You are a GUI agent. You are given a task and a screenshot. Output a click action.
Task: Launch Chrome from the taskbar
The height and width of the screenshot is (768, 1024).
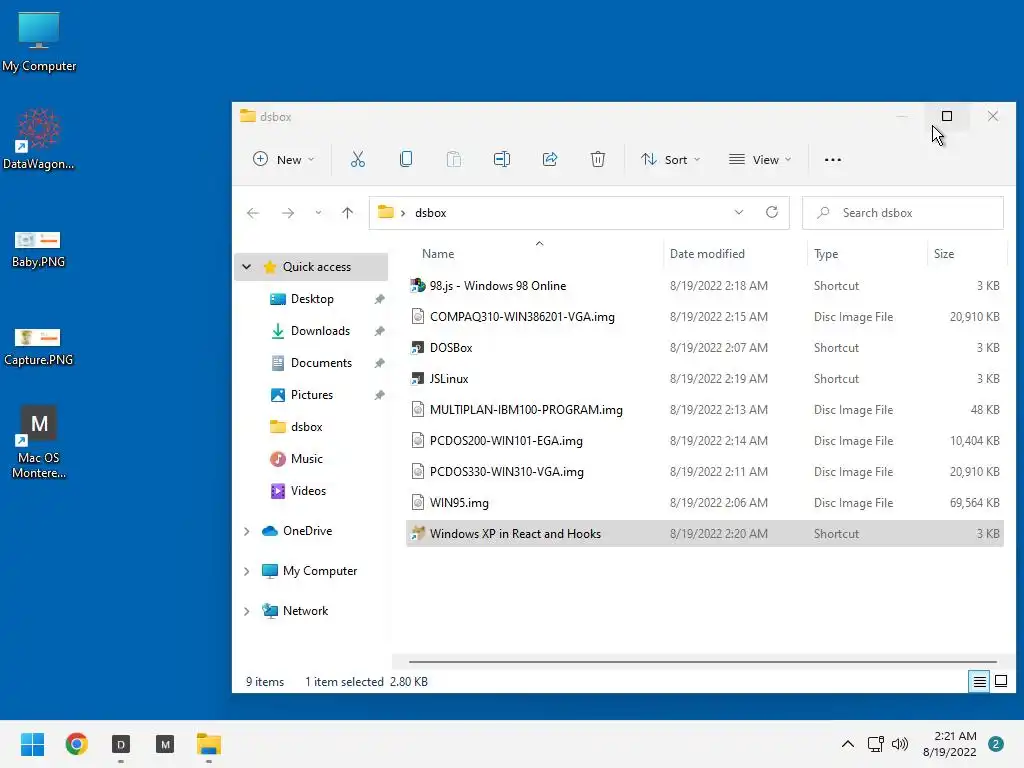coord(76,744)
